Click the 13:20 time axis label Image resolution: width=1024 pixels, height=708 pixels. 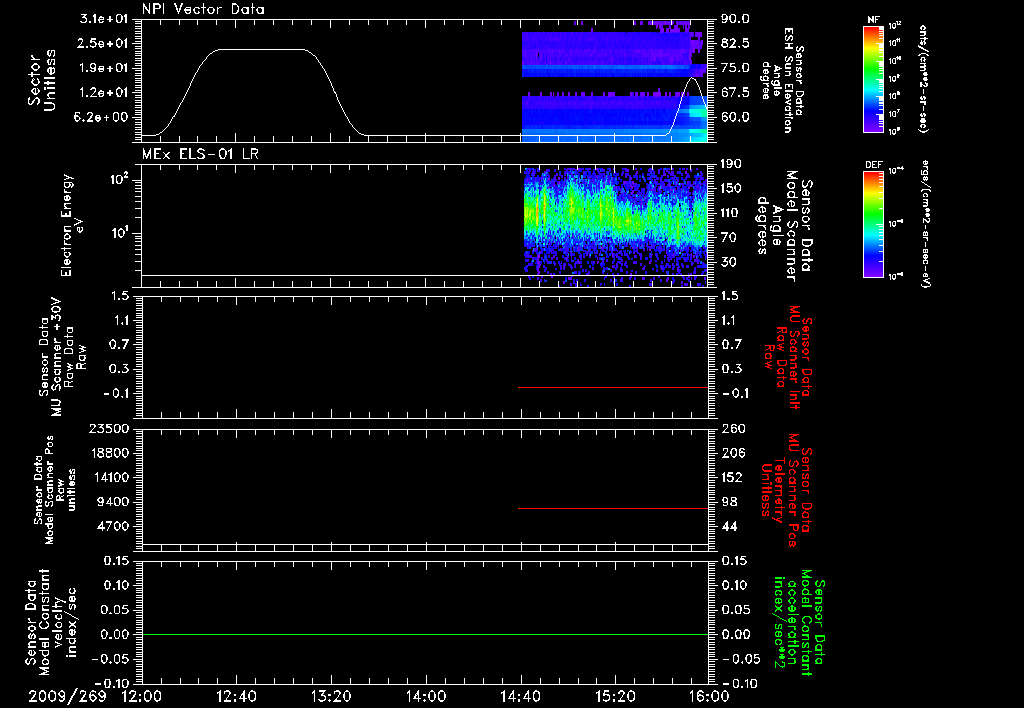coord(331,696)
